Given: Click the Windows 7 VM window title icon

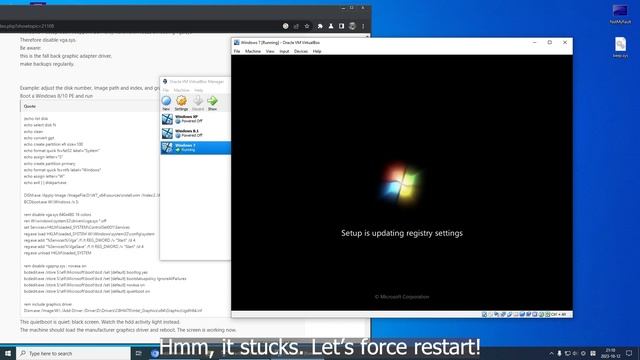Looking at the screenshot, I should pyautogui.click(x=236, y=42).
